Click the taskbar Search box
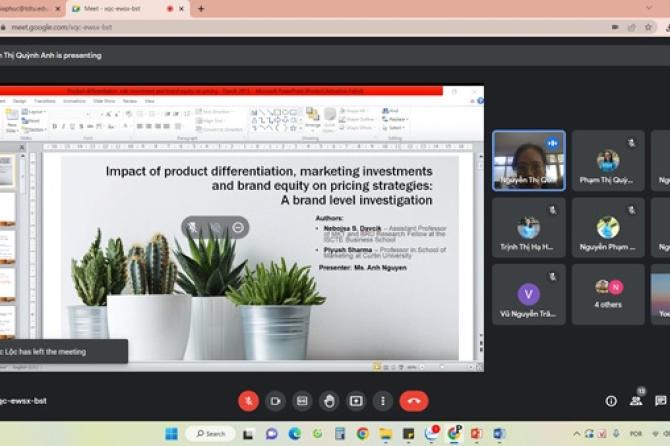 coord(210,434)
